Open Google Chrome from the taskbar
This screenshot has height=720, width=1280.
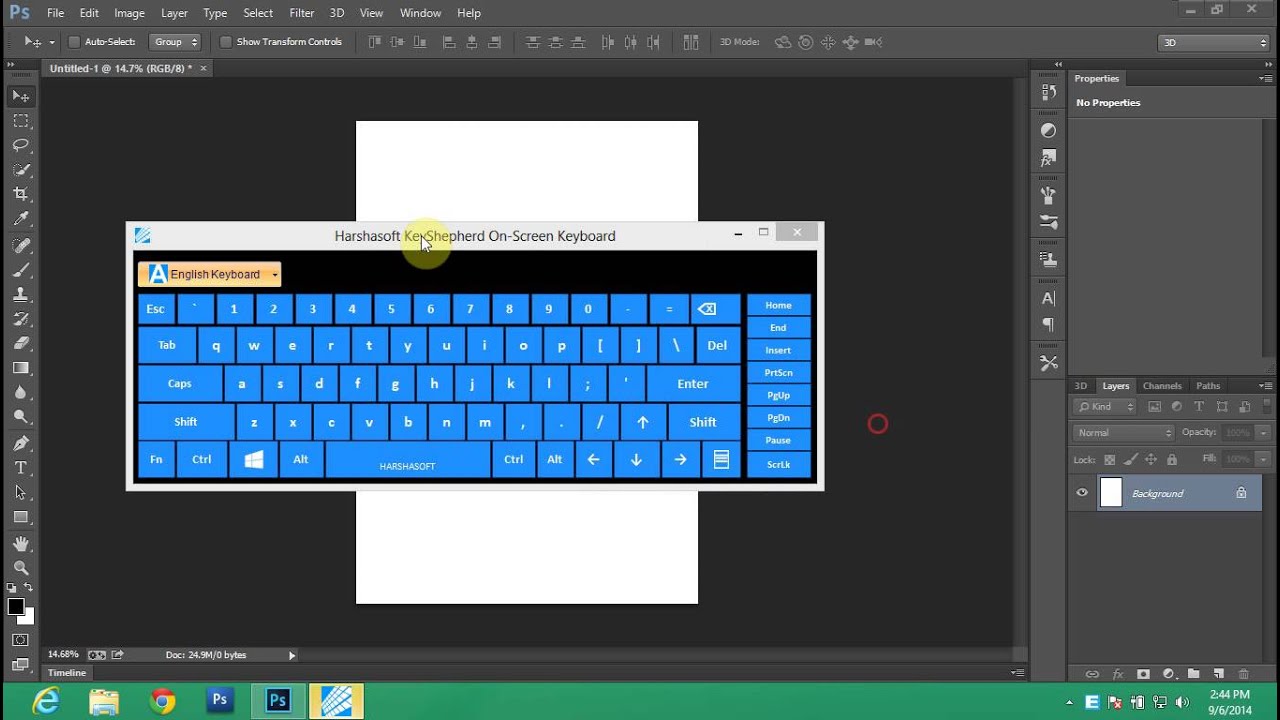pyautogui.click(x=163, y=701)
